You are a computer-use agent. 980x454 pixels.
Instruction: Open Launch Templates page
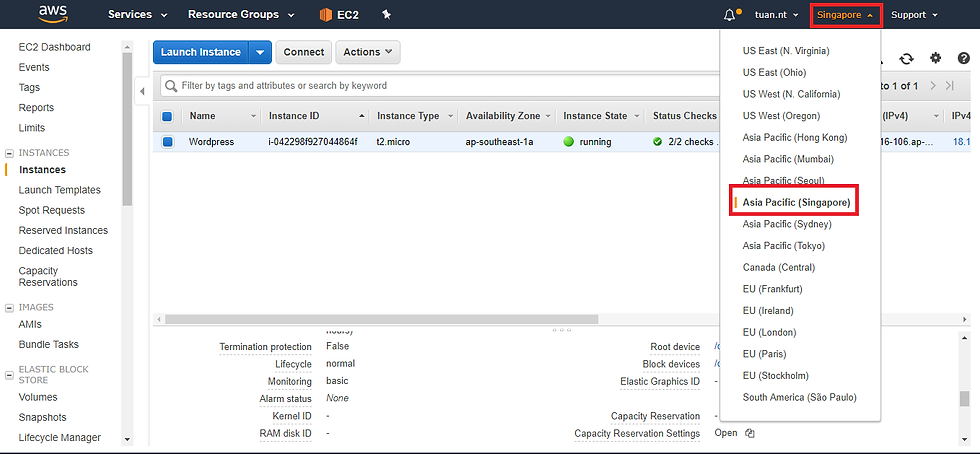pos(59,190)
